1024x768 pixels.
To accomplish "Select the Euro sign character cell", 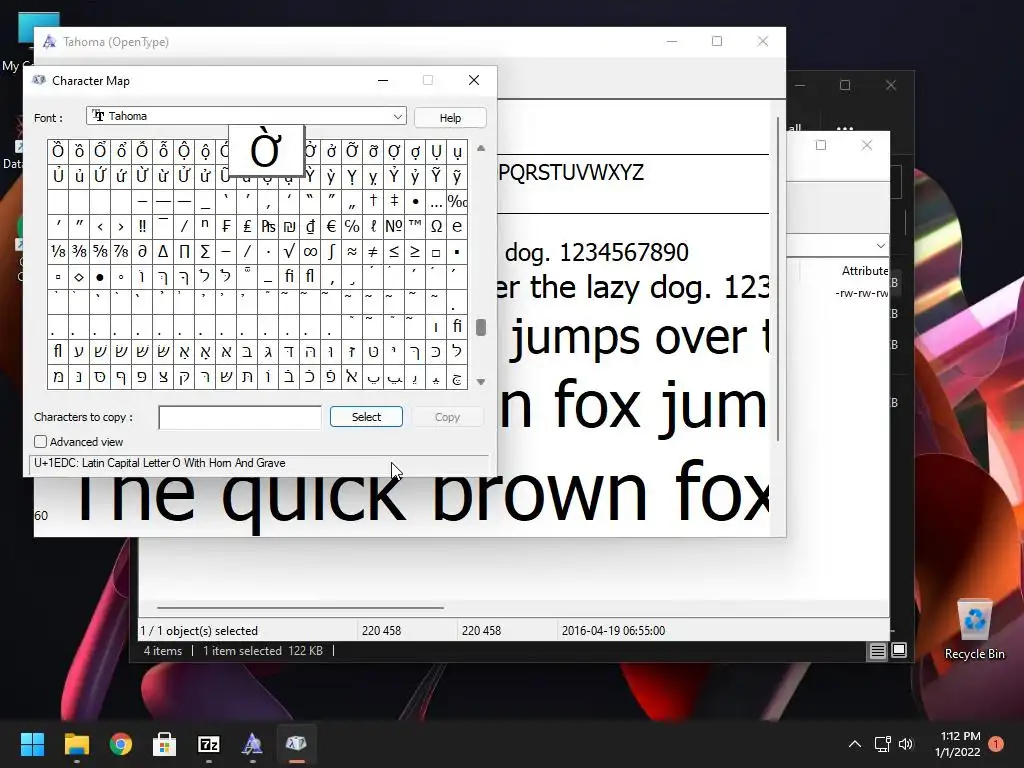I will tap(331, 226).
